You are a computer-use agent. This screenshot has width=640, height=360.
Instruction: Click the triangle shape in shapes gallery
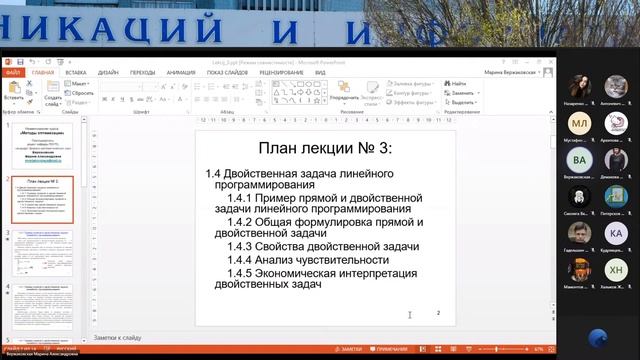click(276, 92)
